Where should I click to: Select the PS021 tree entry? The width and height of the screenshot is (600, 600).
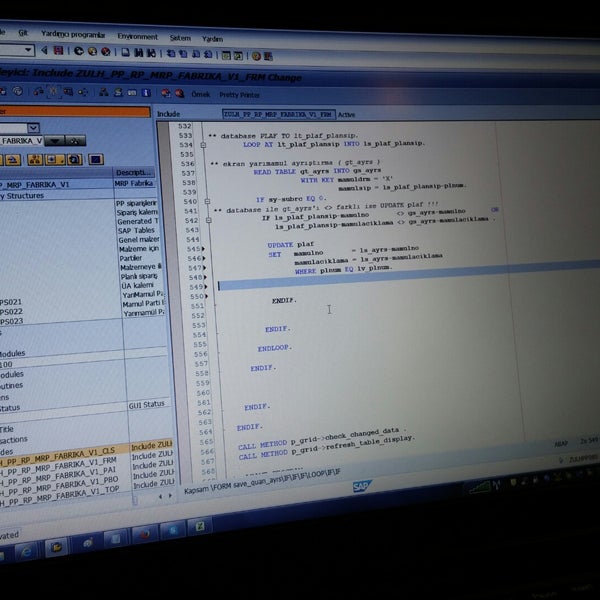[11, 302]
